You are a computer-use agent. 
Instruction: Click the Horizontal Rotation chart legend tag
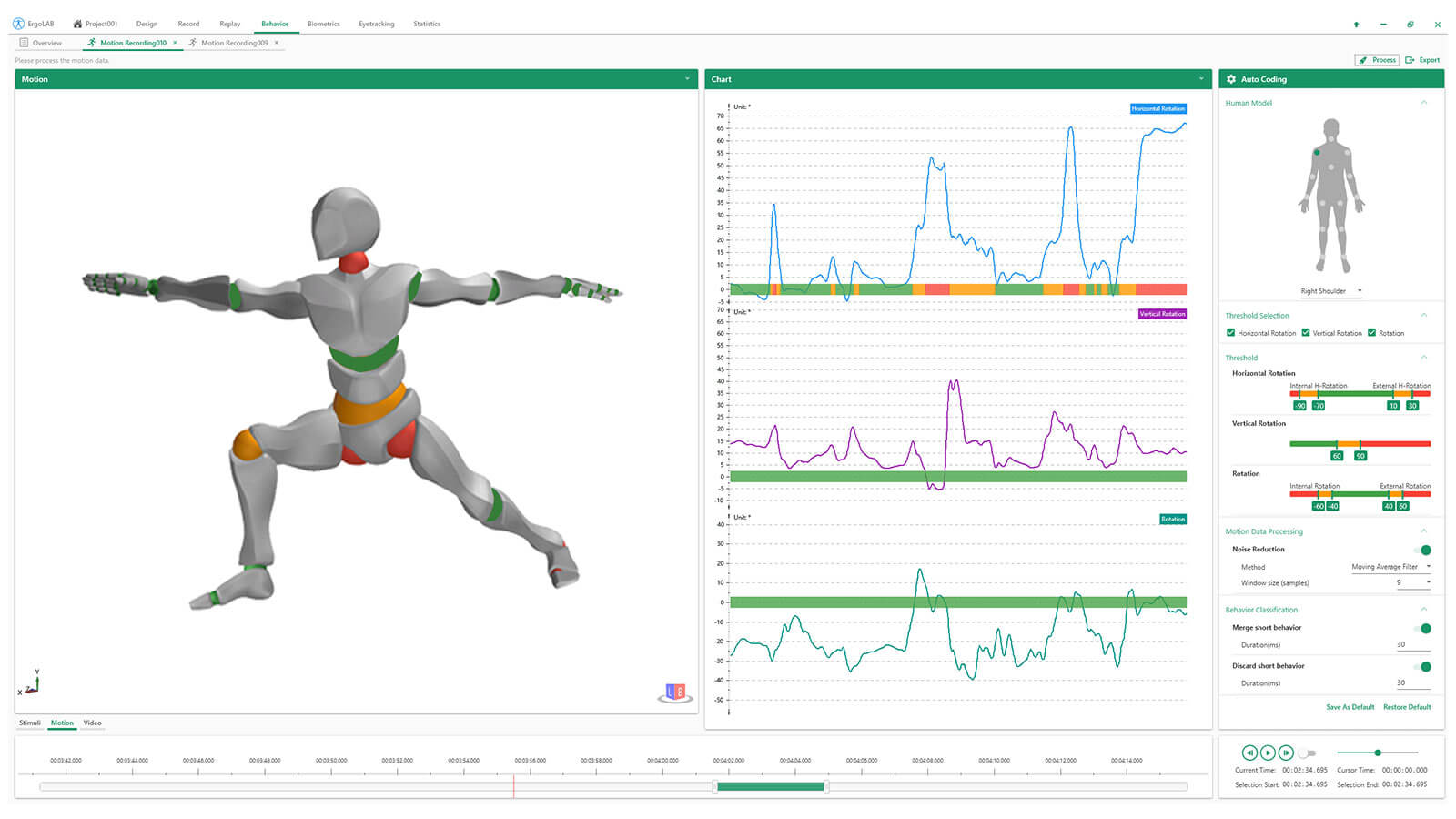pyautogui.click(x=1158, y=108)
